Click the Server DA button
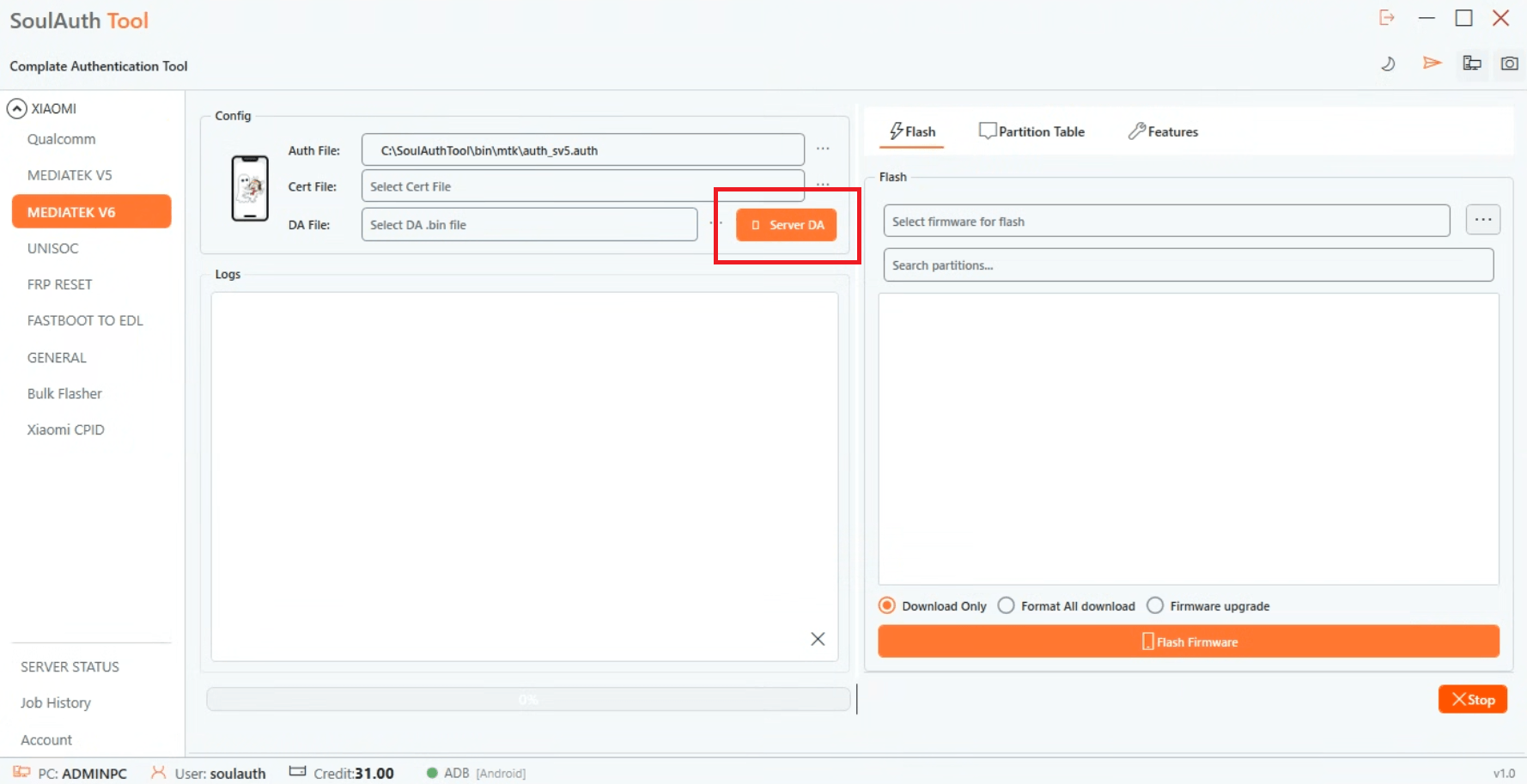Viewport: 1527px width, 784px height. (x=787, y=225)
